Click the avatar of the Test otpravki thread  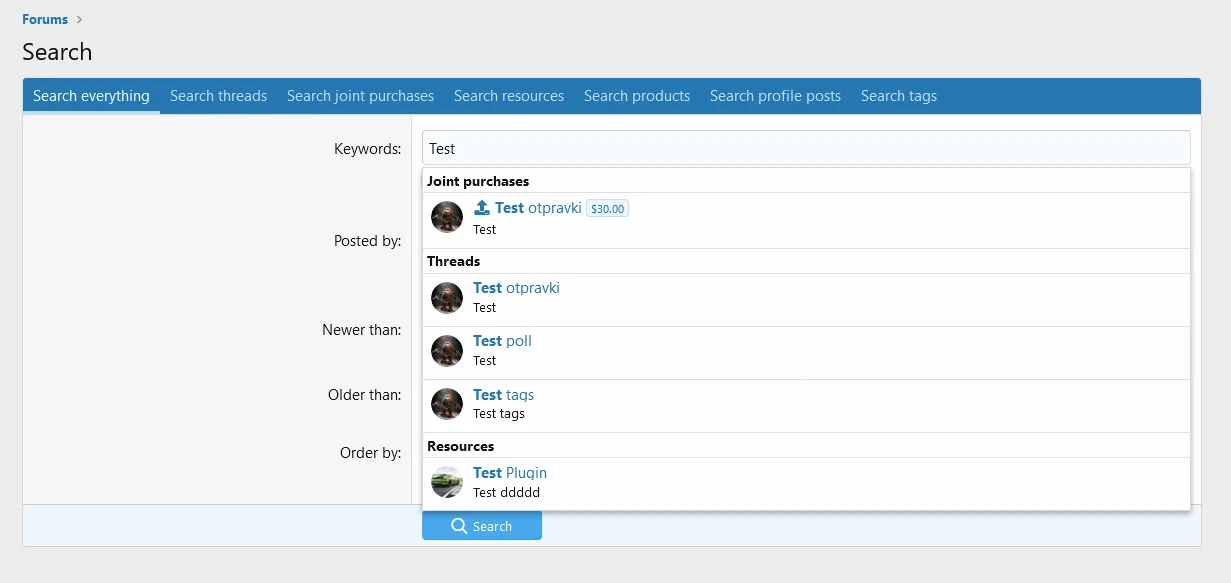(x=447, y=298)
